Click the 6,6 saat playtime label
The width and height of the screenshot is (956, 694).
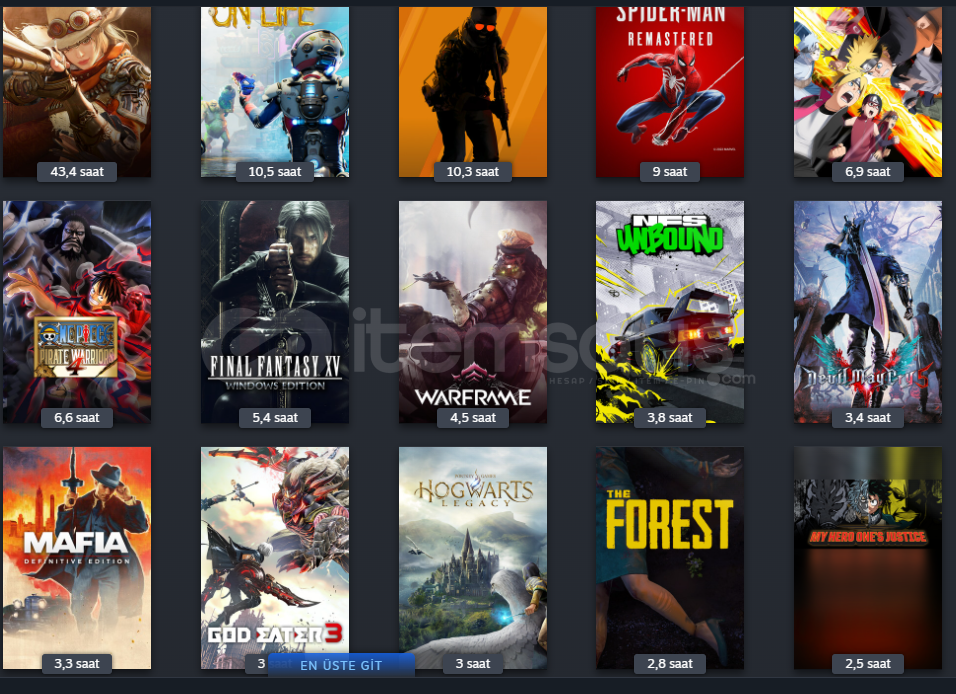click(77, 418)
